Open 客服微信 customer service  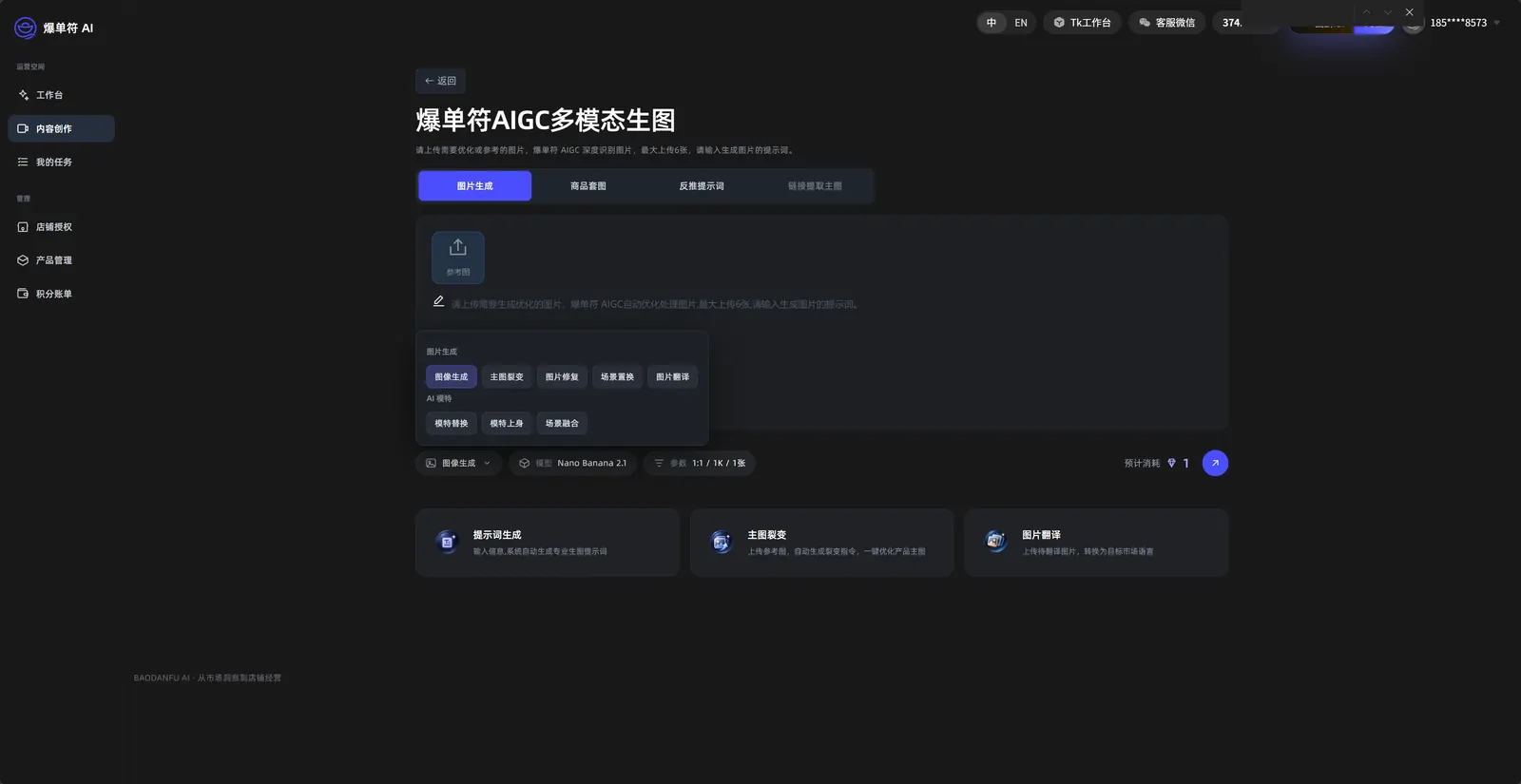[x=1166, y=23]
